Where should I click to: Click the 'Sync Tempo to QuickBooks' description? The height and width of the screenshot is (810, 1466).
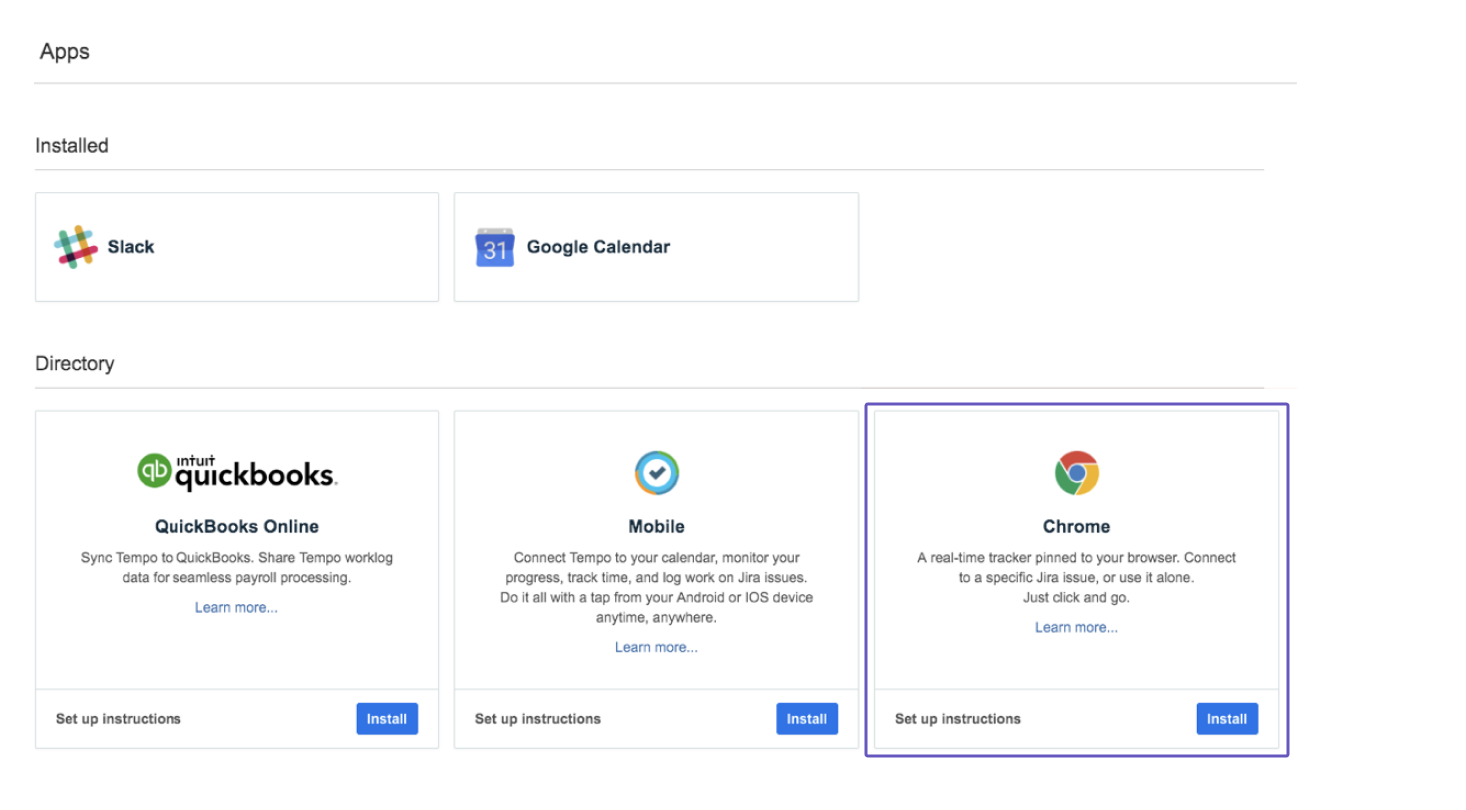(237, 567)
